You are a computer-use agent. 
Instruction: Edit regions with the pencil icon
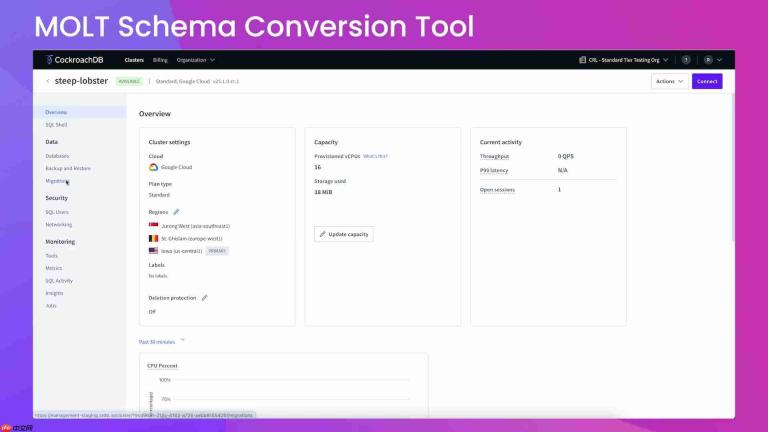(176, 212)
